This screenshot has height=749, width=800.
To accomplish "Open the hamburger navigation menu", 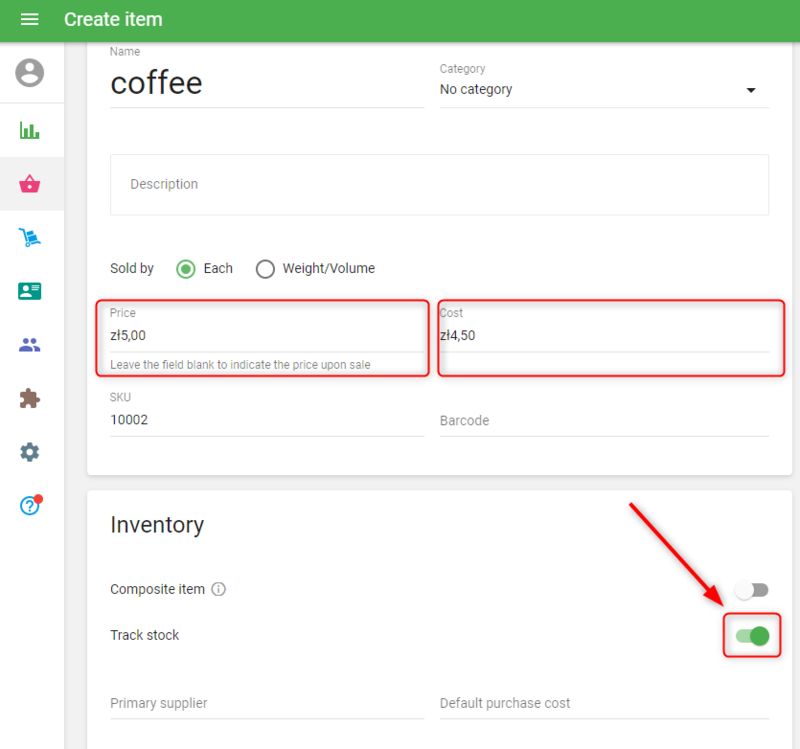I will tap(29, 20).
